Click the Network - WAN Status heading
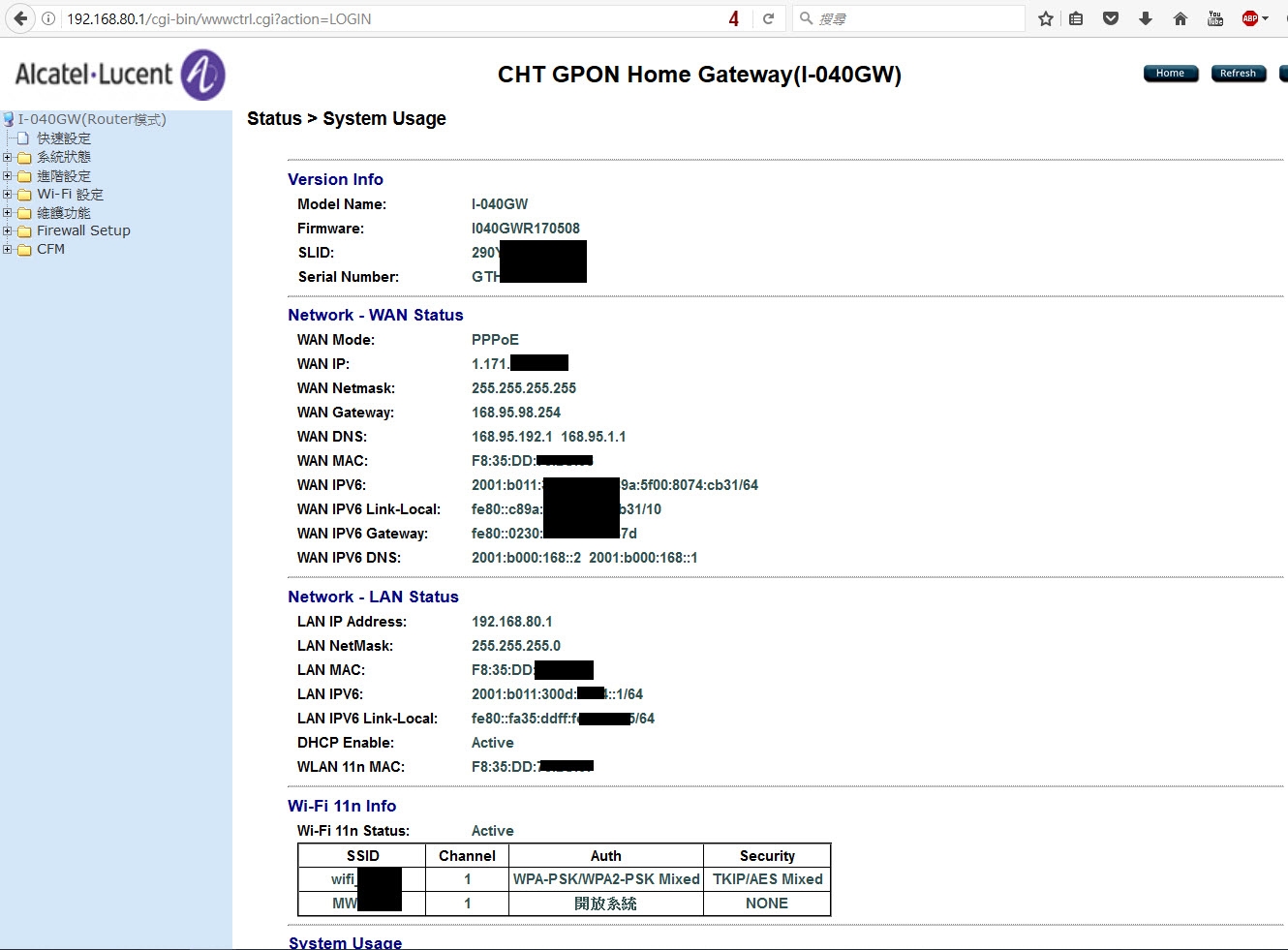The image size is (1288, 950). tap(376, 315)
